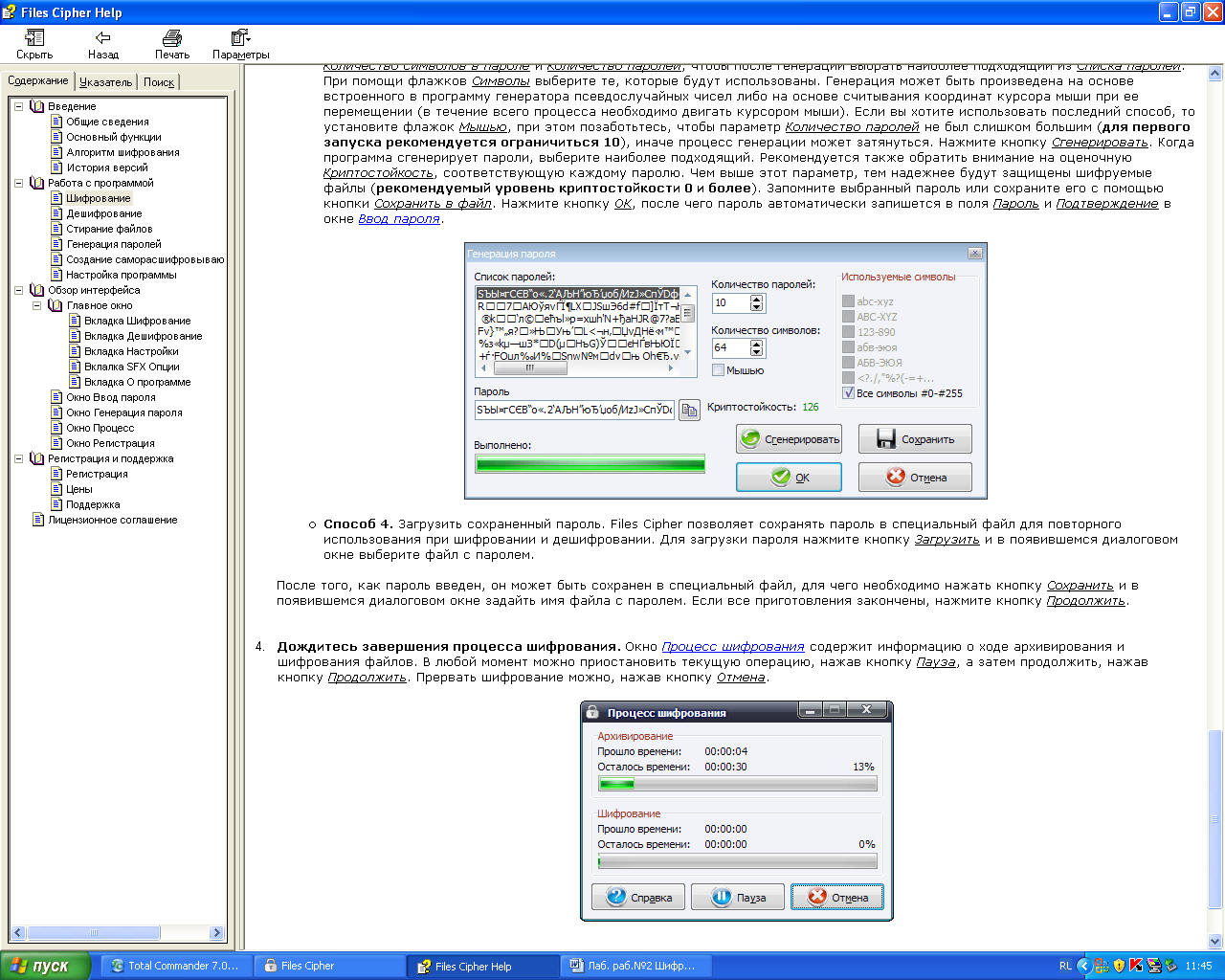Click the Пауза button in the process window
The image size is (1225, 980).
[x=739, y=897]
